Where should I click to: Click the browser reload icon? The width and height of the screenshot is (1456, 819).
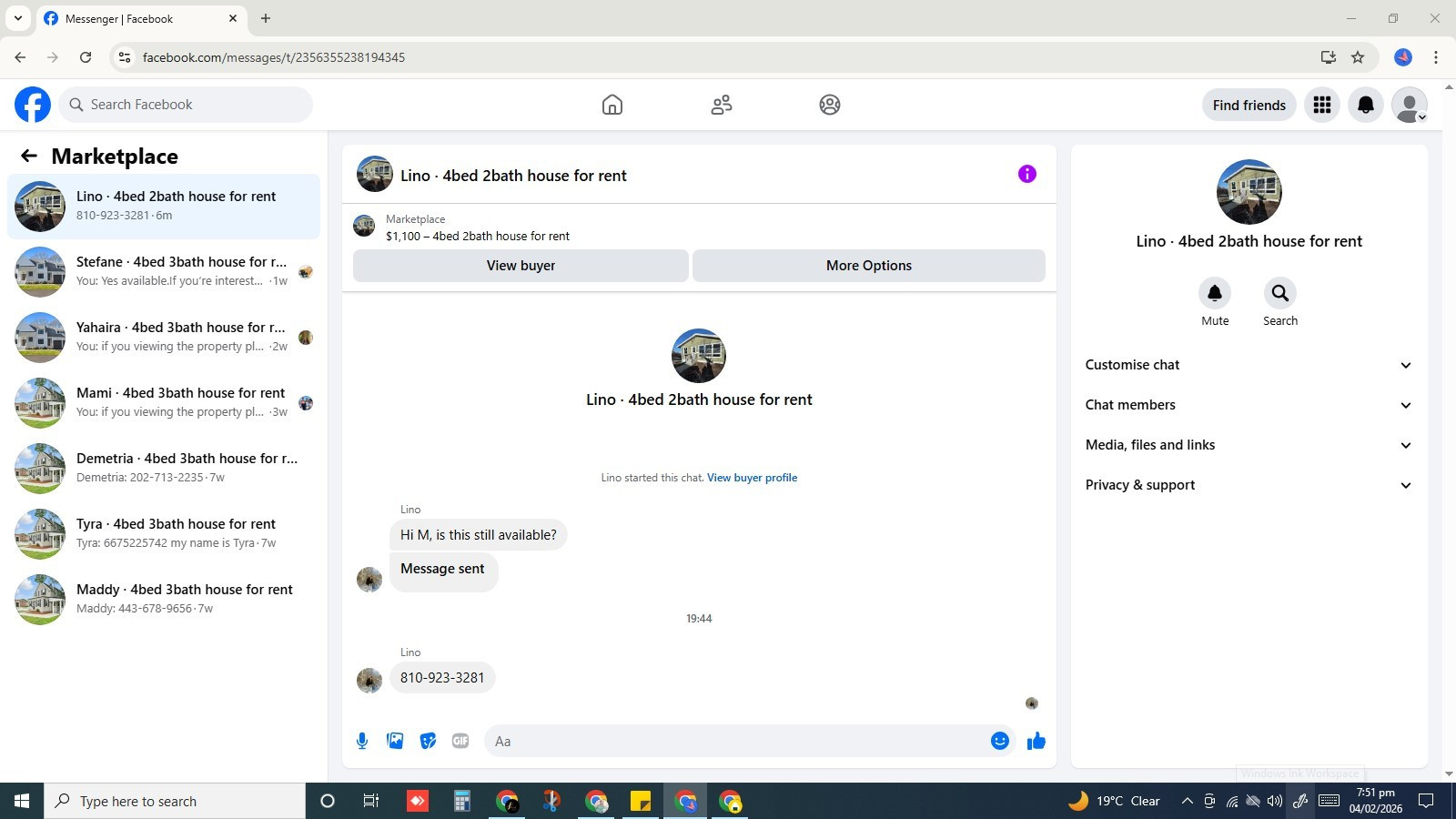point(86,57)
